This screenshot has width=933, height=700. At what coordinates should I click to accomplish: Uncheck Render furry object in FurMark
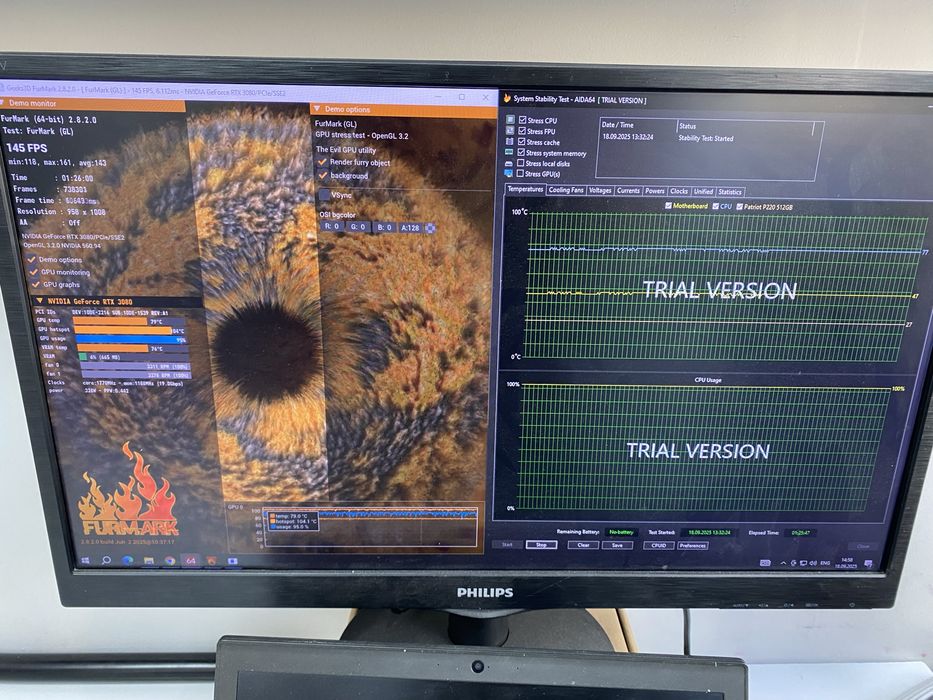coord(323,162)
